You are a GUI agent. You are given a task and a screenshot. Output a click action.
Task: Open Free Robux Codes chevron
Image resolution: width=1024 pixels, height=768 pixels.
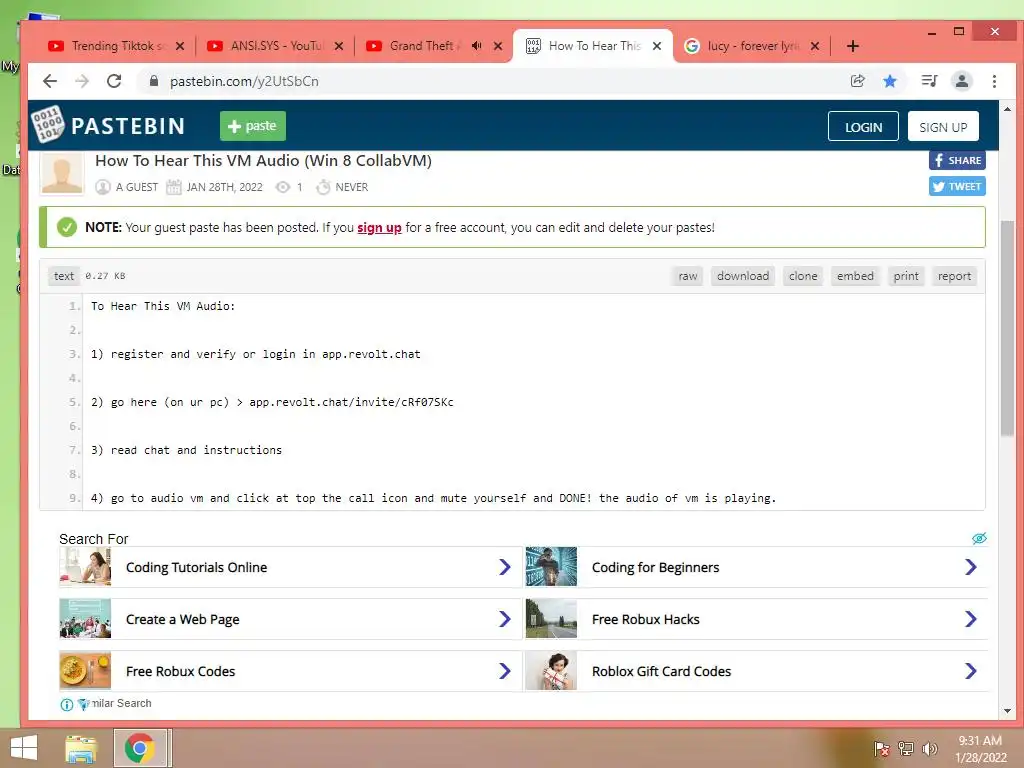pos(504,671)
